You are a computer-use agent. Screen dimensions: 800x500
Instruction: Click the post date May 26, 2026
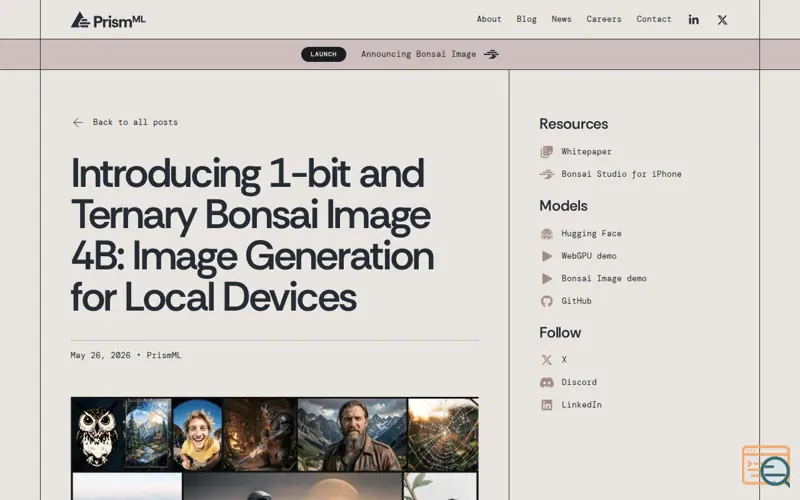(101, 355)
